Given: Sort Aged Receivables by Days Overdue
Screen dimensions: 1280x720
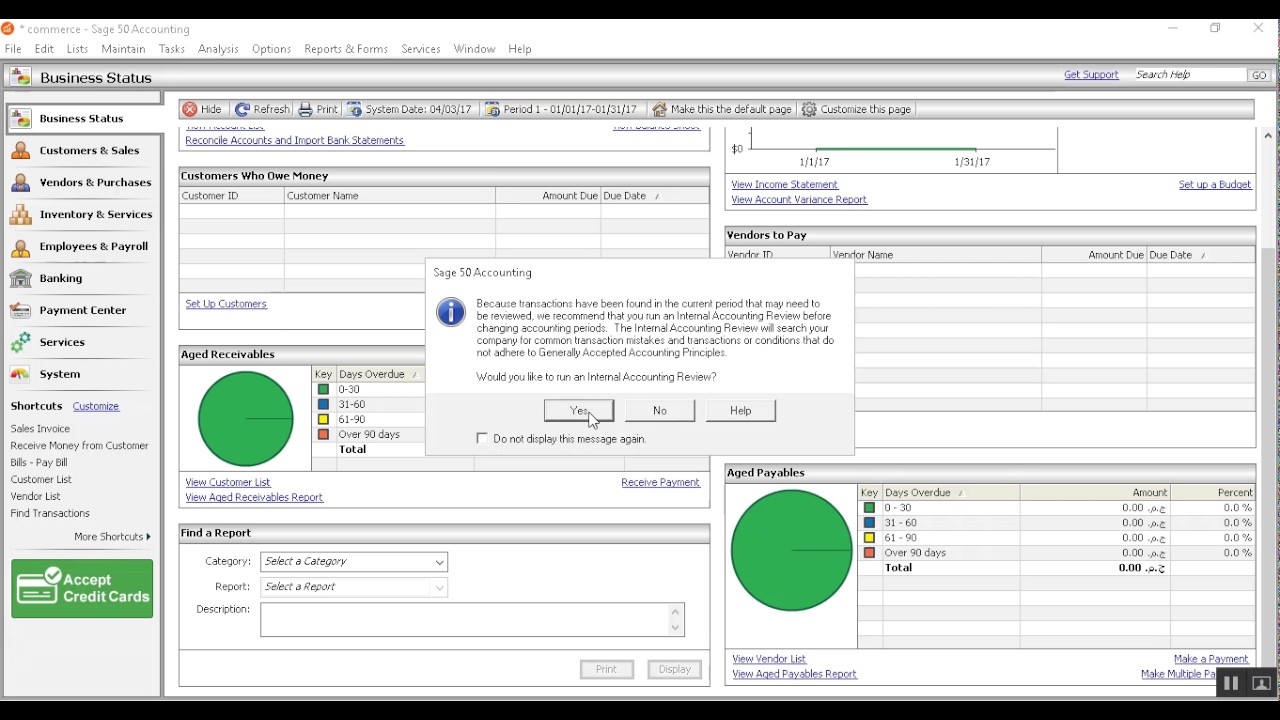Looking at the screenshot, I should pyautogui.click(x=414, y=374).
